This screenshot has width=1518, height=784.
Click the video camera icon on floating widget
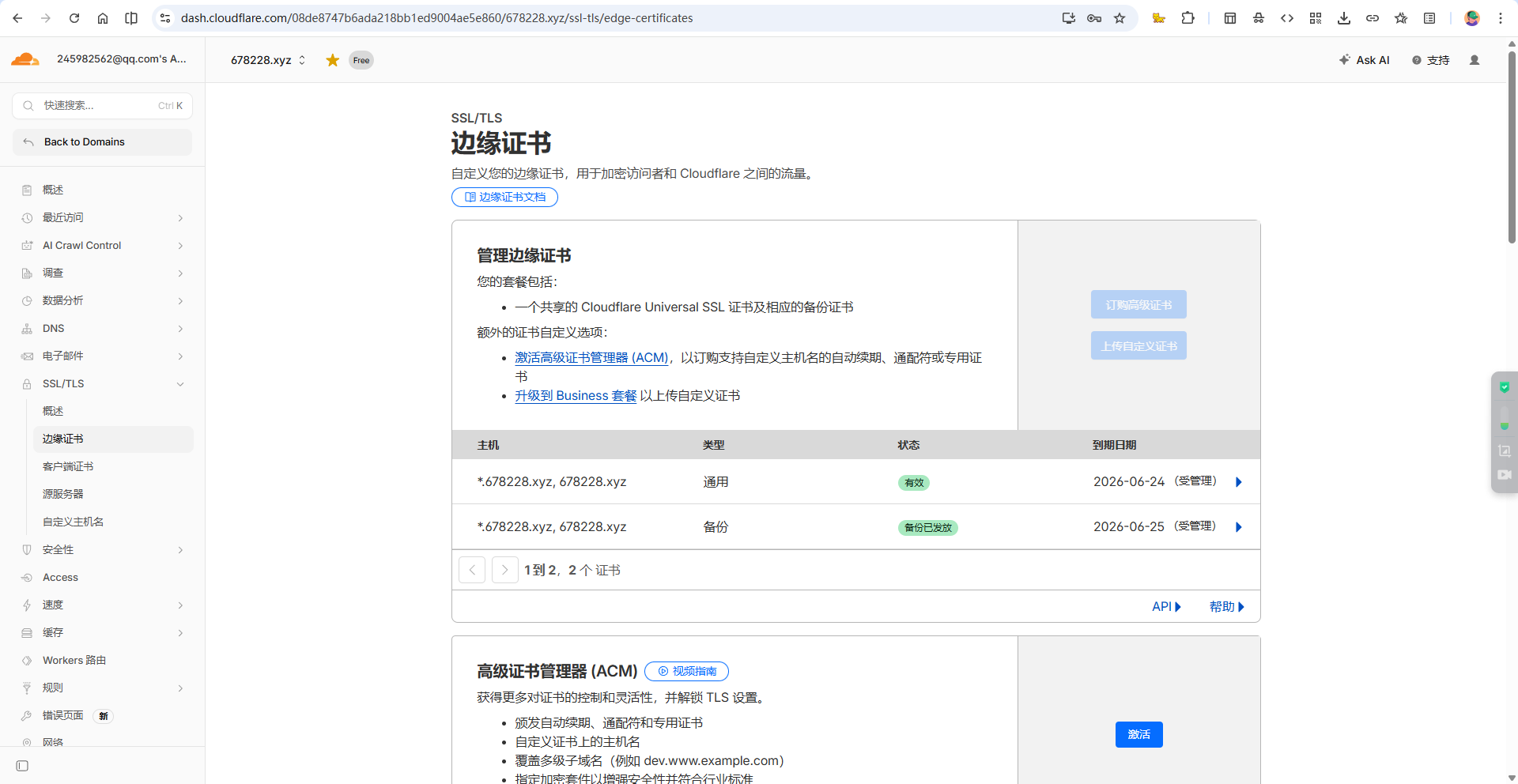1505,475
